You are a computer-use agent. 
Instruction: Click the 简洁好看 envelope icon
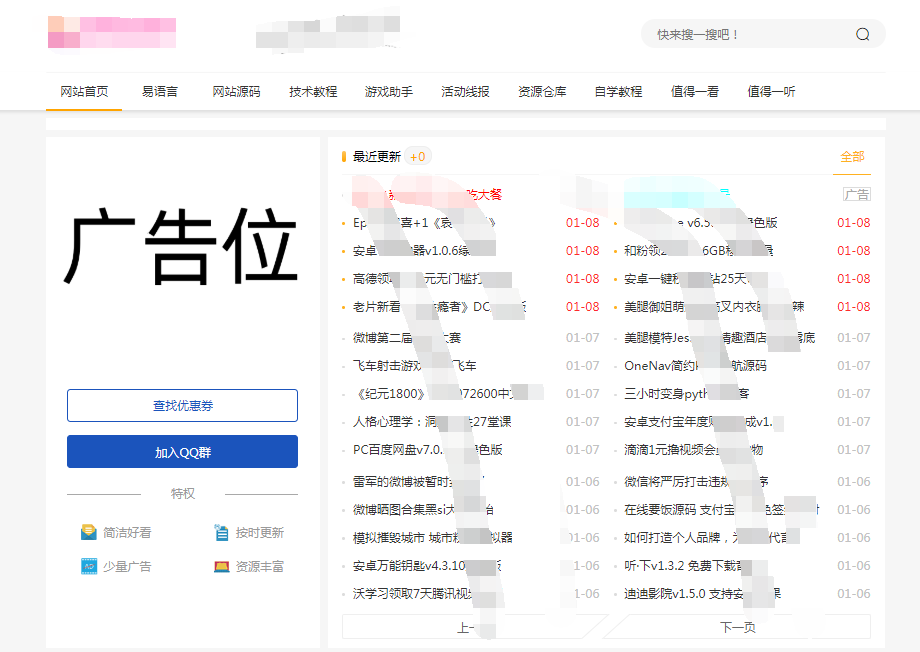coord(88,532)
